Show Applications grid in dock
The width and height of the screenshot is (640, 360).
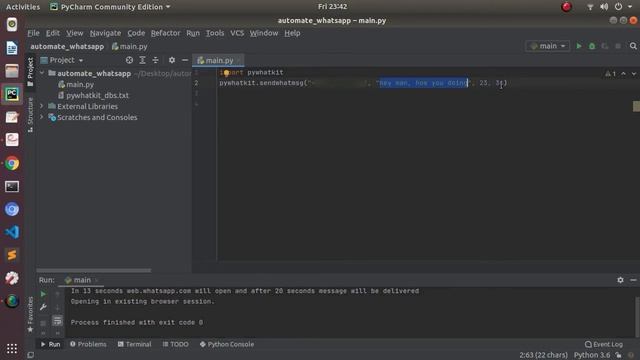pos(12,348)
